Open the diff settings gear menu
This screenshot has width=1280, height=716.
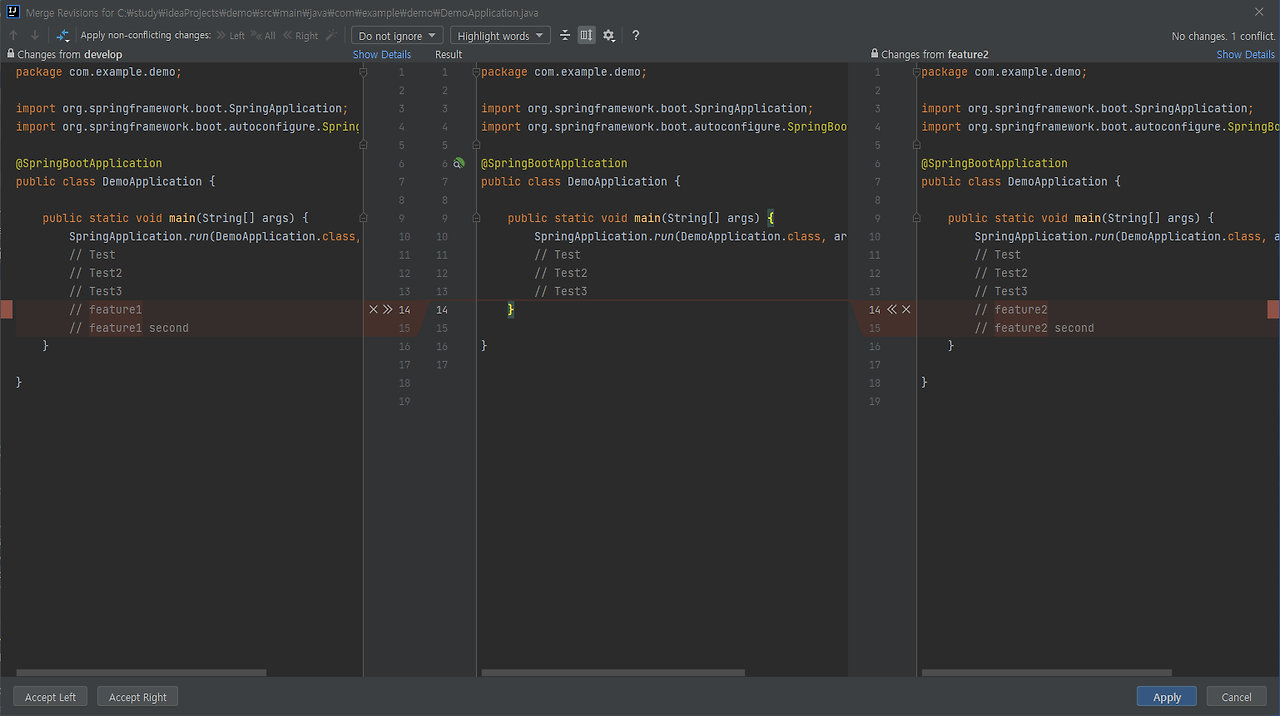(x=608, y=35)
